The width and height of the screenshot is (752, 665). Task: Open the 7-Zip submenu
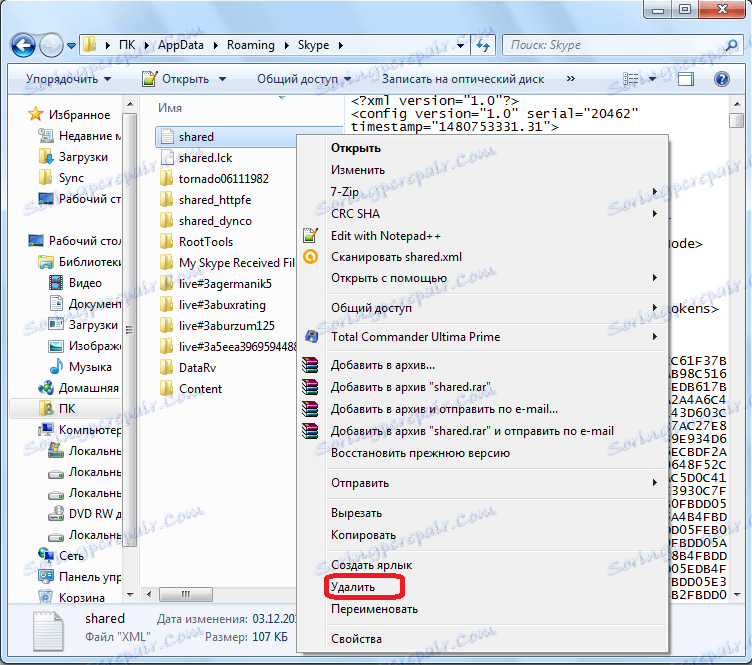[x=482, y=192]
